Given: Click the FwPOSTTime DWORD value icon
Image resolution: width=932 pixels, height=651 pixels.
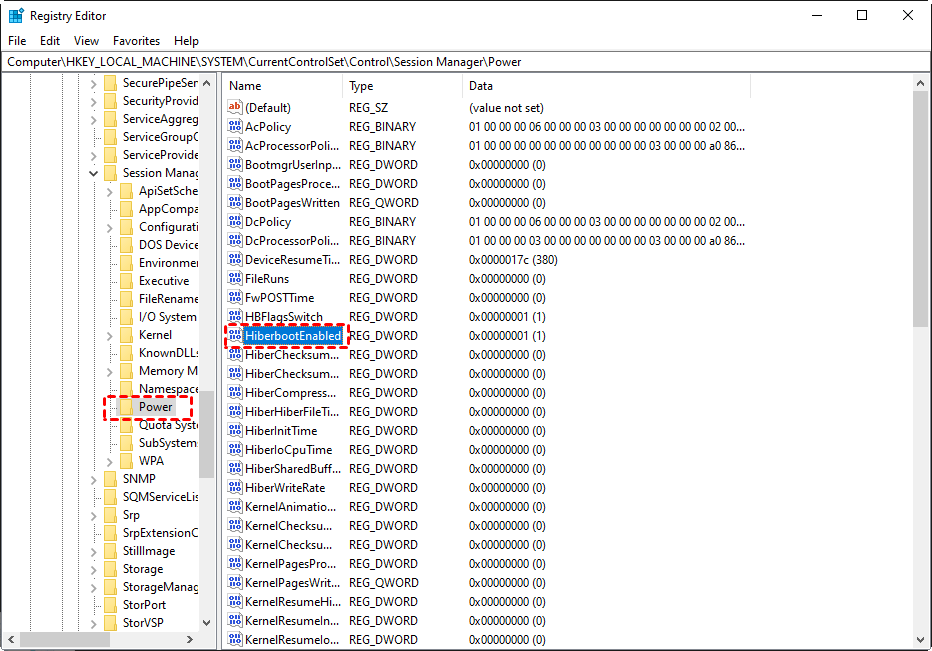Looking at the screenshot, I should pos(235,298).
